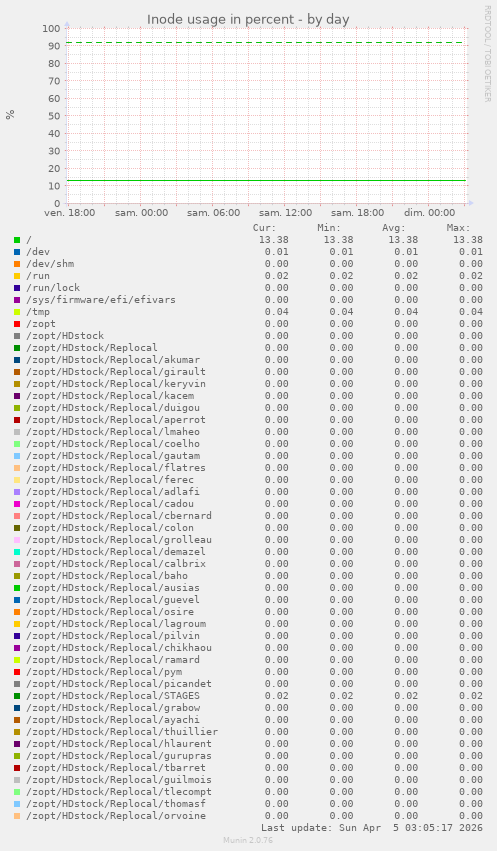Click the cyan swatch beside Replocal/demazel
Image resolution: width=497 pixels, height=851 pixels.
pyautogui.click(x=17, y=551)
